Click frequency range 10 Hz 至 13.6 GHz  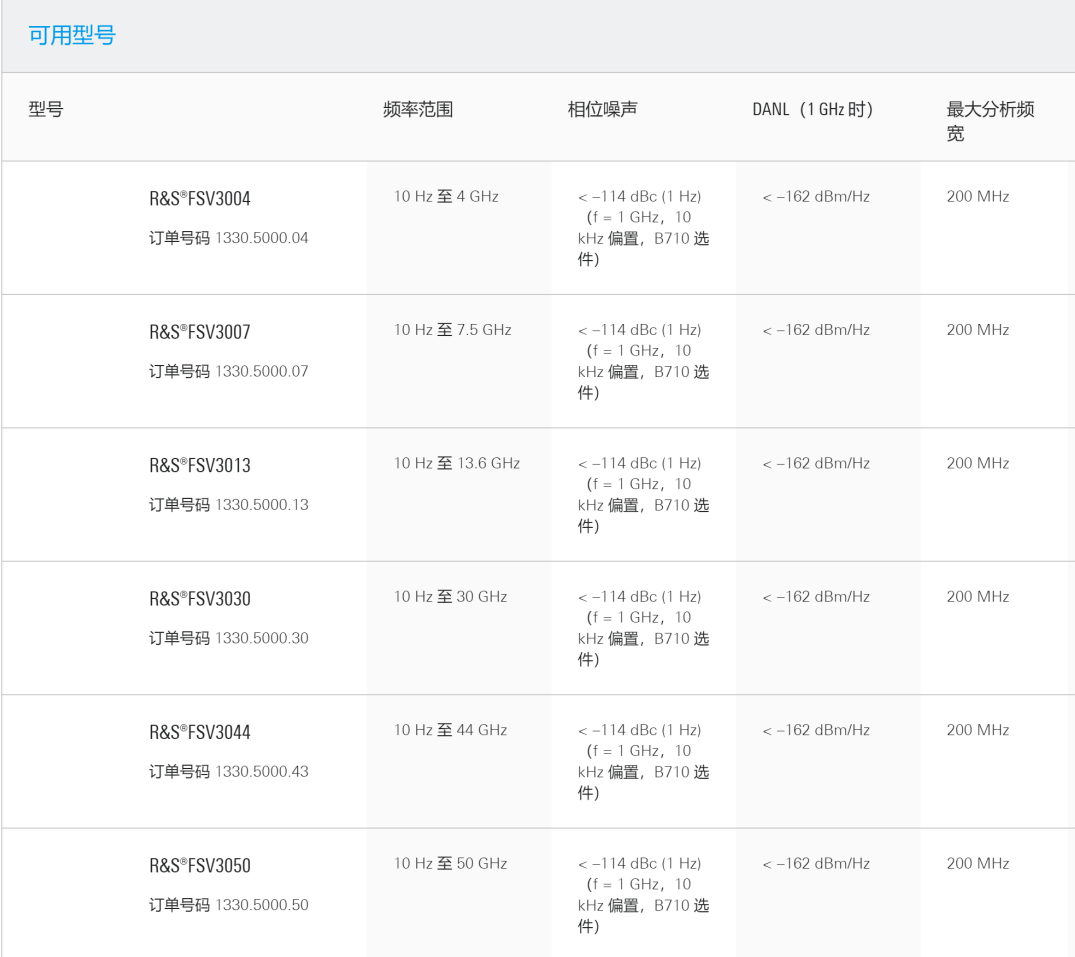(x=457, y=463)
